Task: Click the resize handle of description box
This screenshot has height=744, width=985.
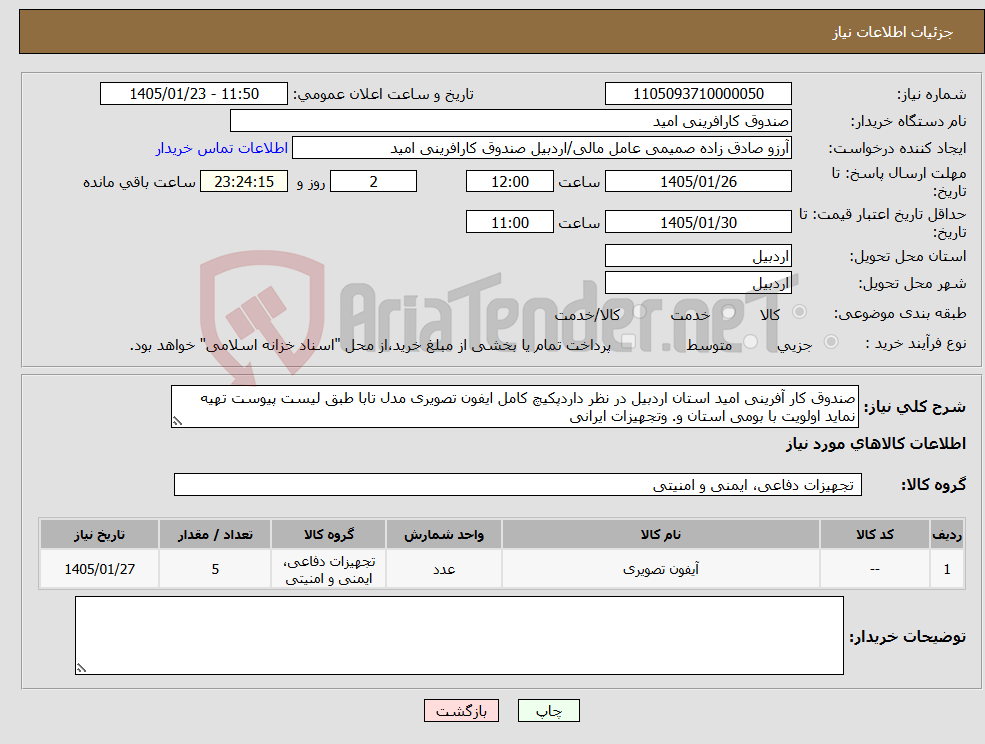Action: (177, 422)
